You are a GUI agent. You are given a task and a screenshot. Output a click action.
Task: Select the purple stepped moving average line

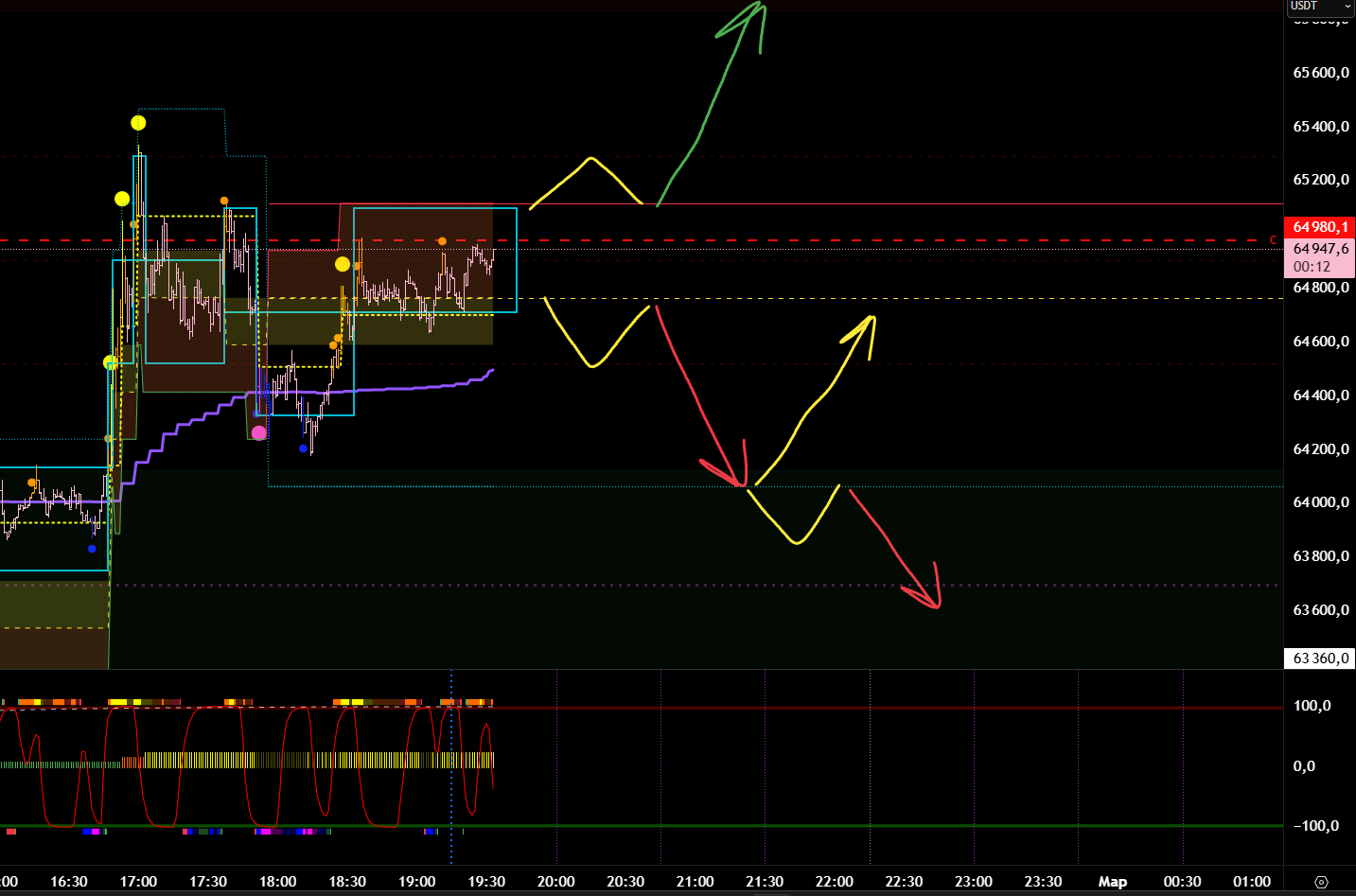tap(379, 389)
